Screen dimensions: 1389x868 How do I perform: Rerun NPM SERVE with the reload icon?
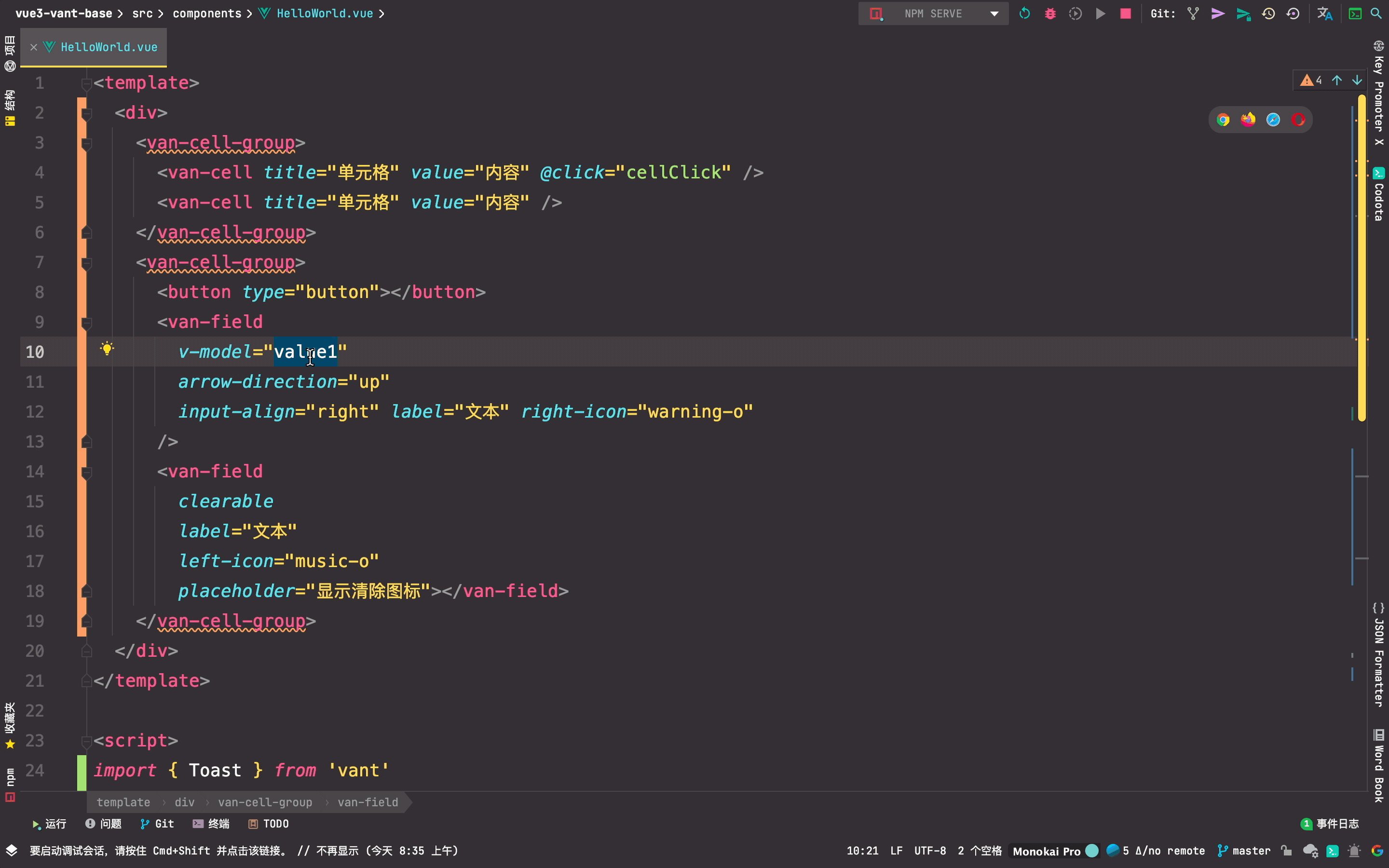pos(1024,13)
